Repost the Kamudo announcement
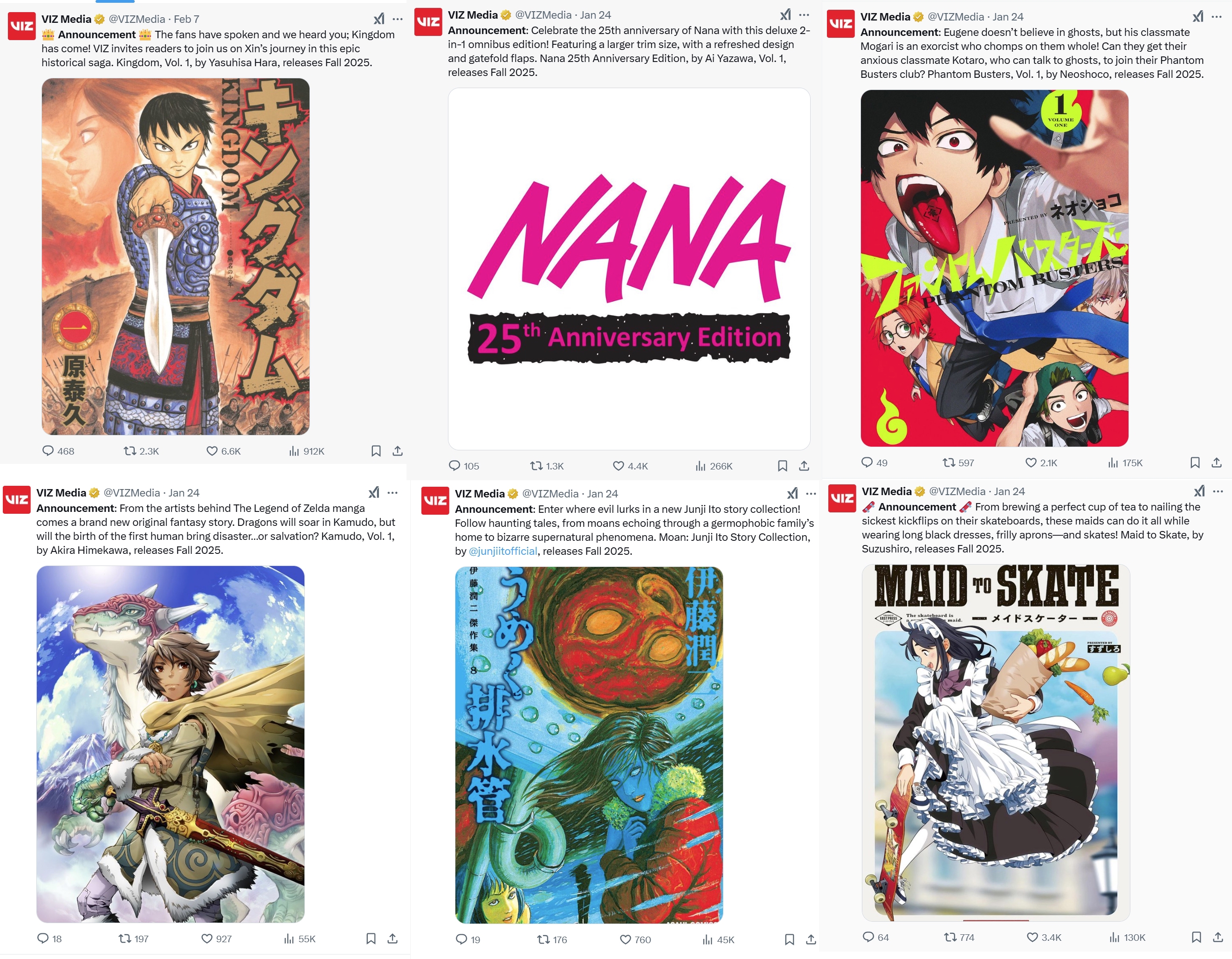 133,938
